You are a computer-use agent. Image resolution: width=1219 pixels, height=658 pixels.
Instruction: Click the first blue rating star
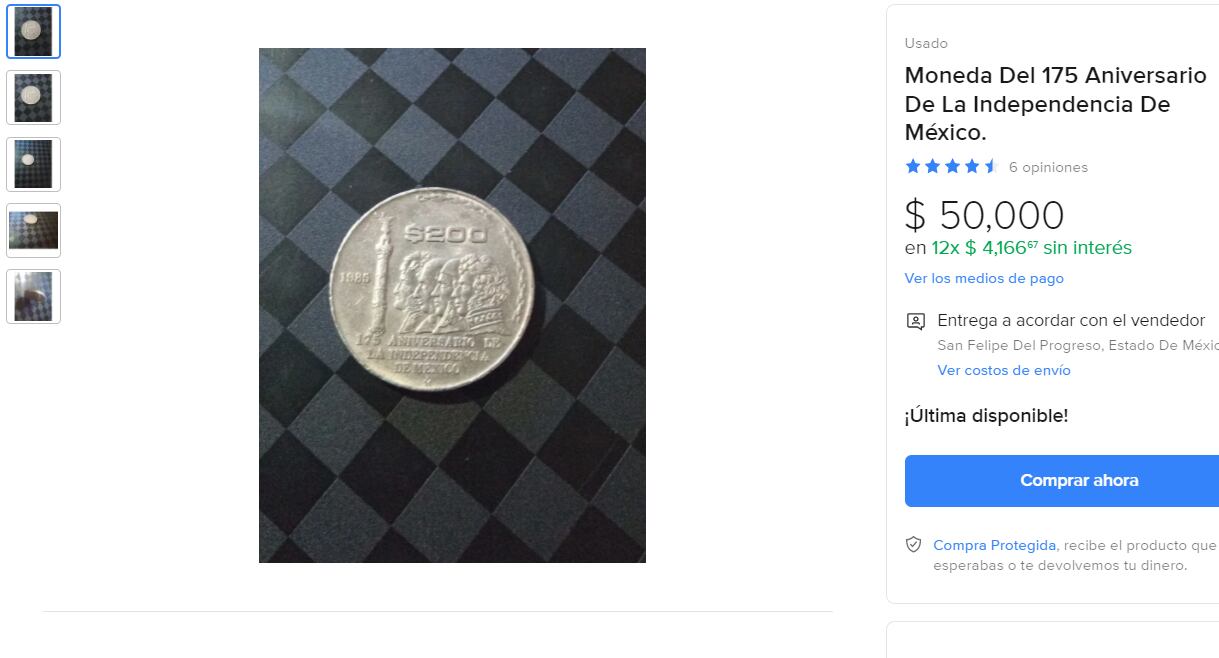click(x=913, y=167)
